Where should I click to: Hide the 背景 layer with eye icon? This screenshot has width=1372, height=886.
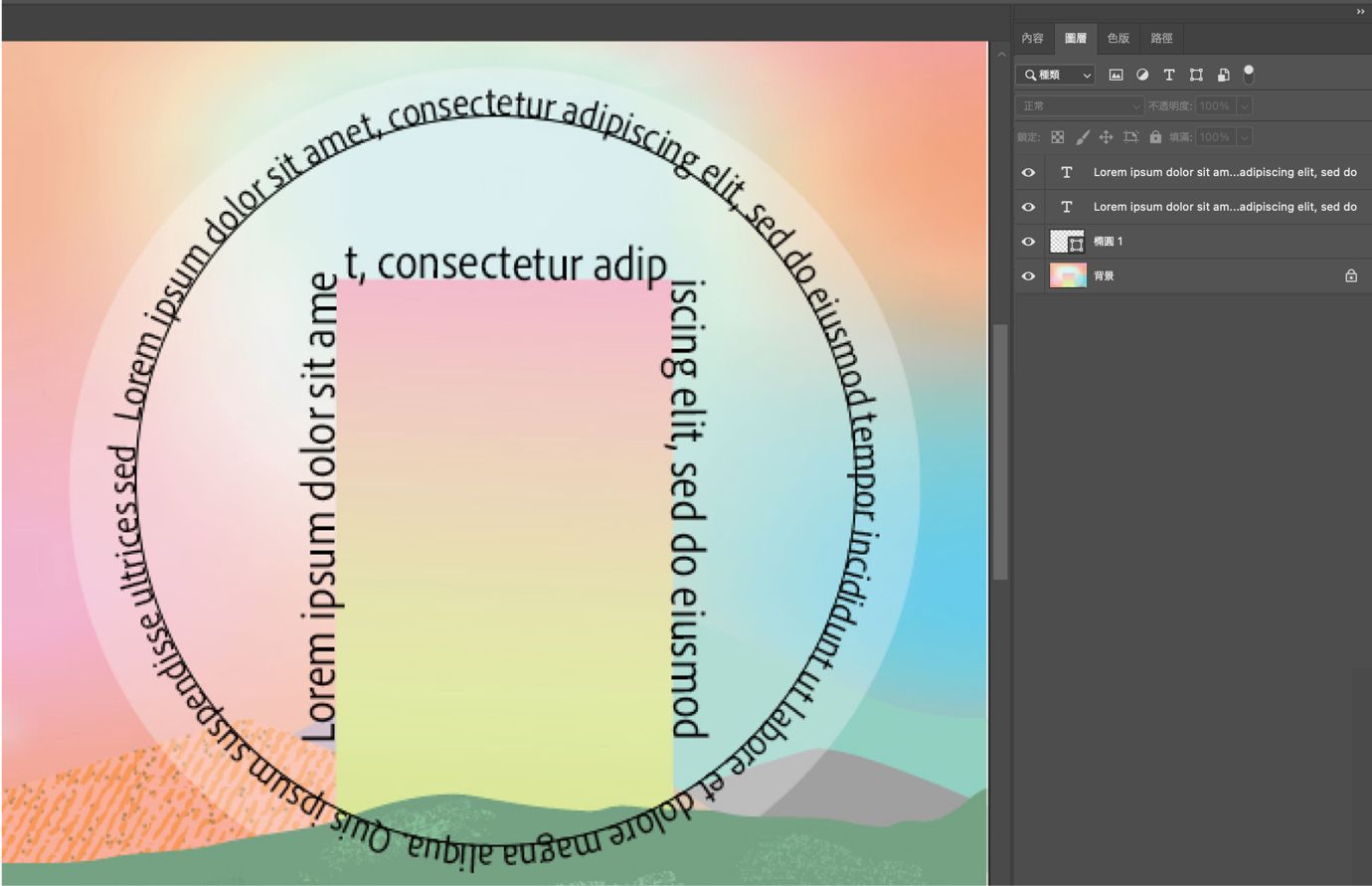tap(1028, 276)
